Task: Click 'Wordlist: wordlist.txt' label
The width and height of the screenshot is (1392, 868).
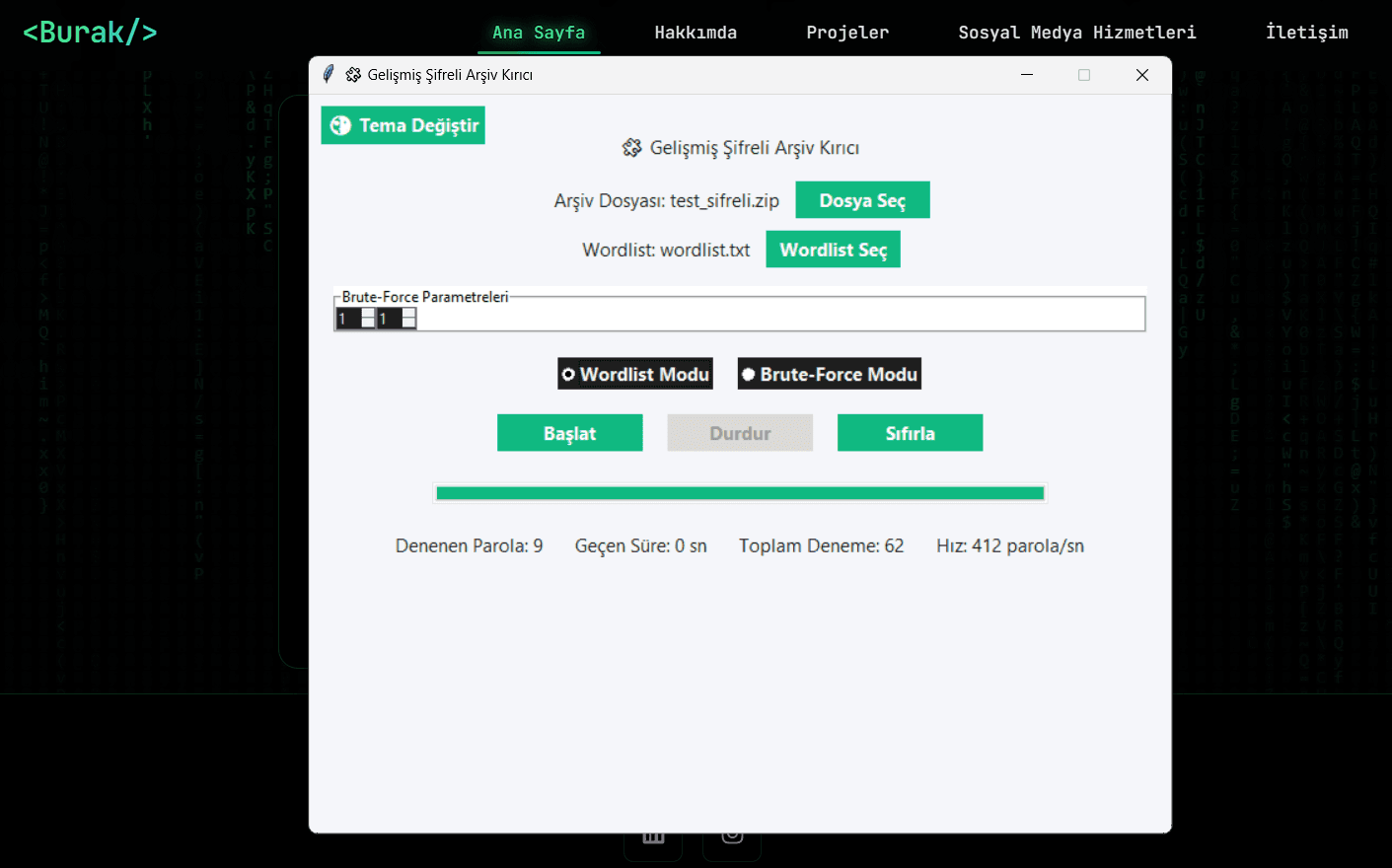Action: pos(666,250)
